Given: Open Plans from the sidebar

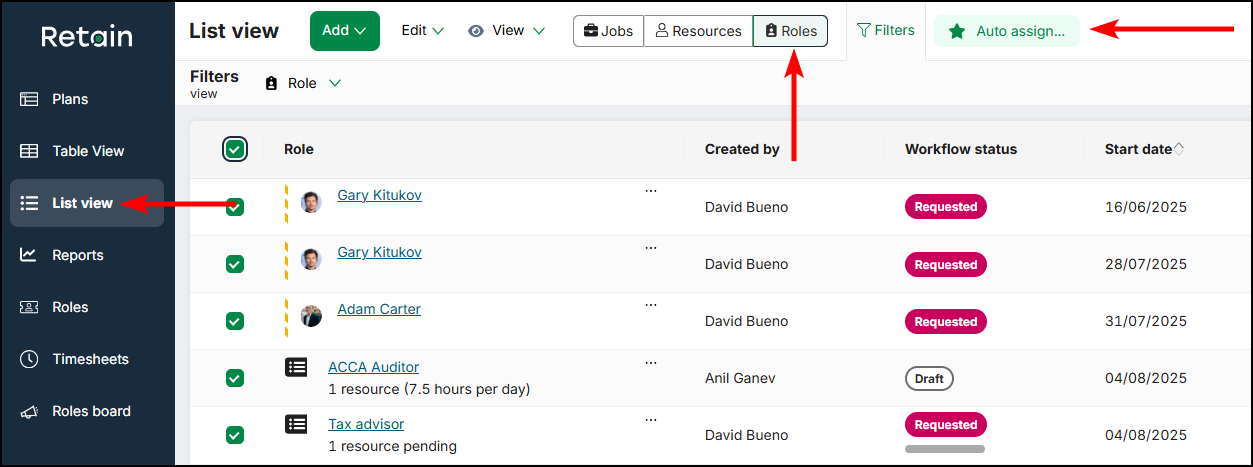Looking at the screenshot, I should point(70,99).
